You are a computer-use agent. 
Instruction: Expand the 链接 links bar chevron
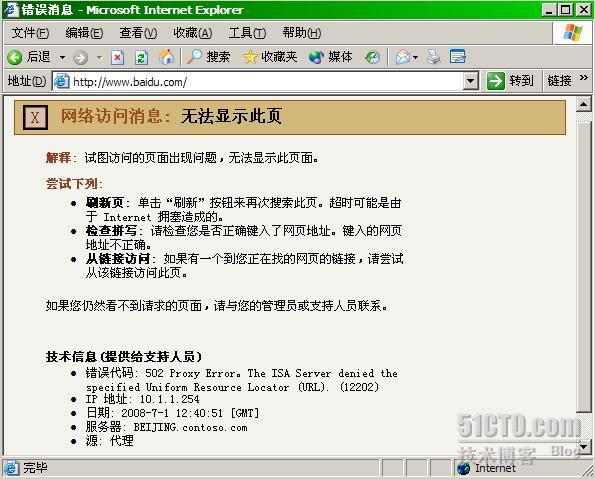pyautogui.click(x=584, y=78)
